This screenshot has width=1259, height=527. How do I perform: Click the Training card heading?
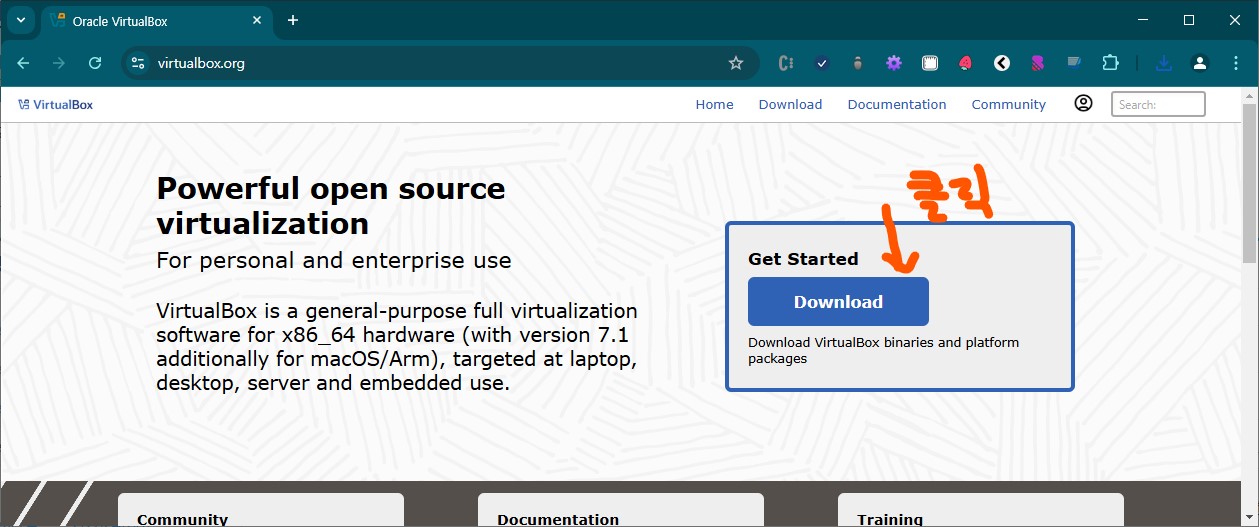point(890,519)
